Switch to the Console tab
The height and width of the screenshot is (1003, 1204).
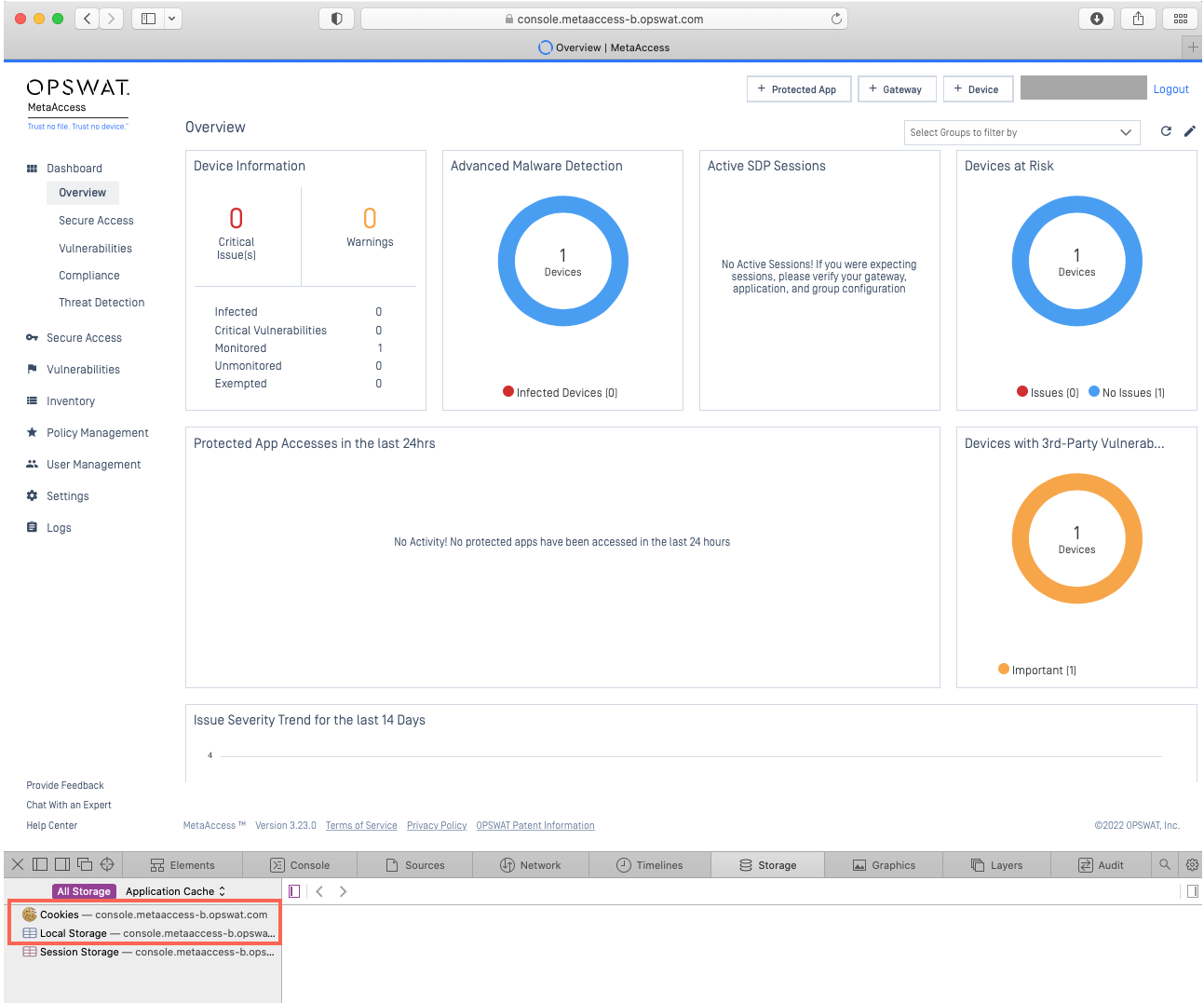300,865
